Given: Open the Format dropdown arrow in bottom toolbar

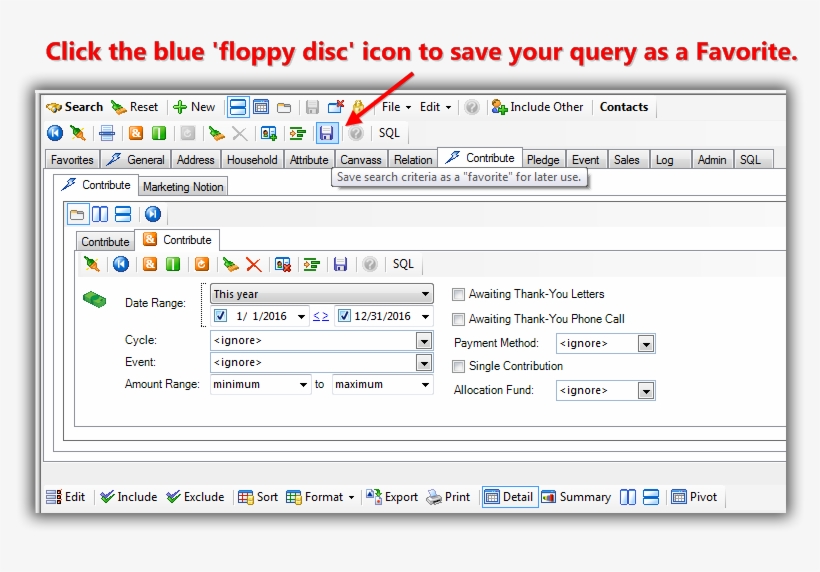Looking at the screenshot, I should [351, 497].
